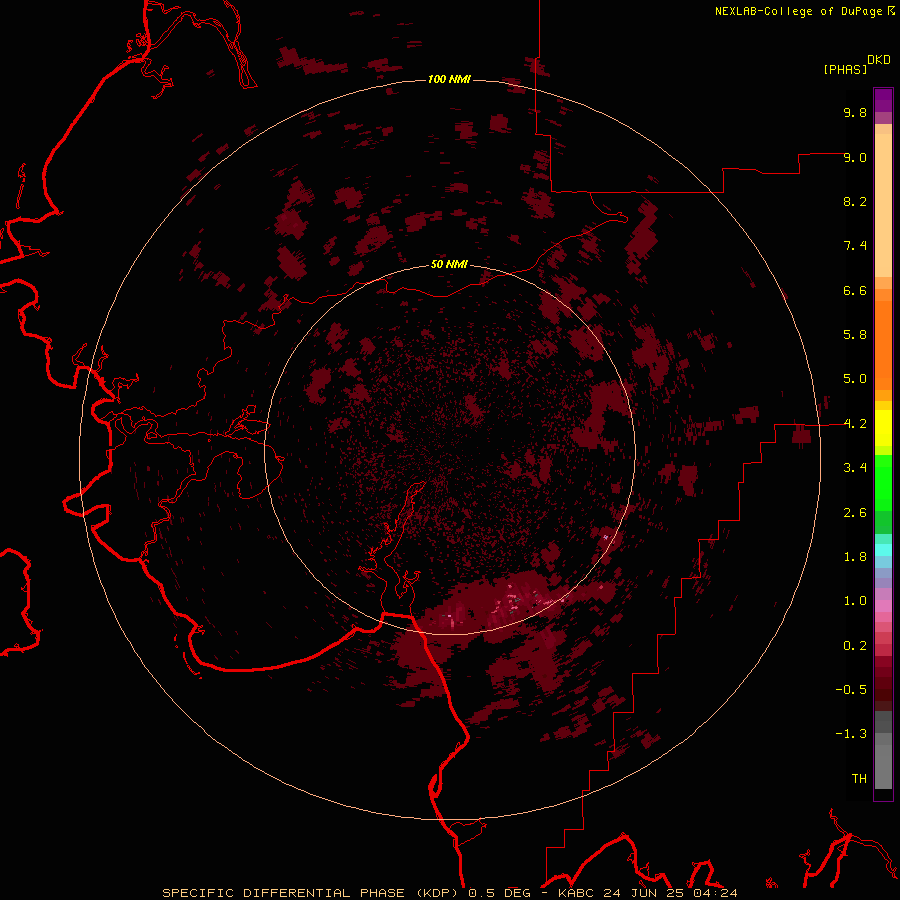
Task: Click the 5.0 color scale label
Action: 855,379
